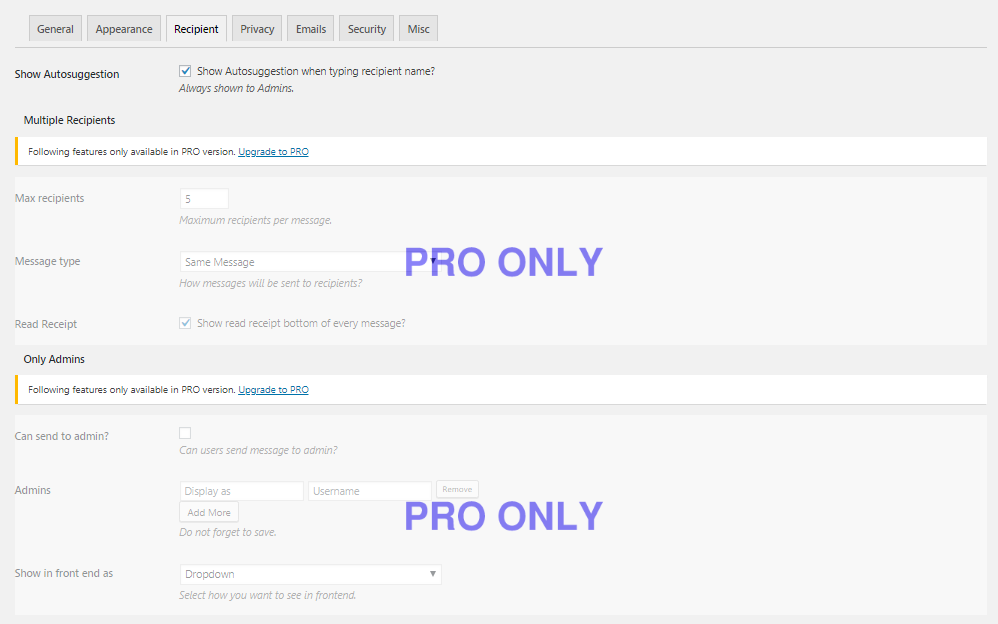
Task: Click the Add More button
Action: pos(209,513)
